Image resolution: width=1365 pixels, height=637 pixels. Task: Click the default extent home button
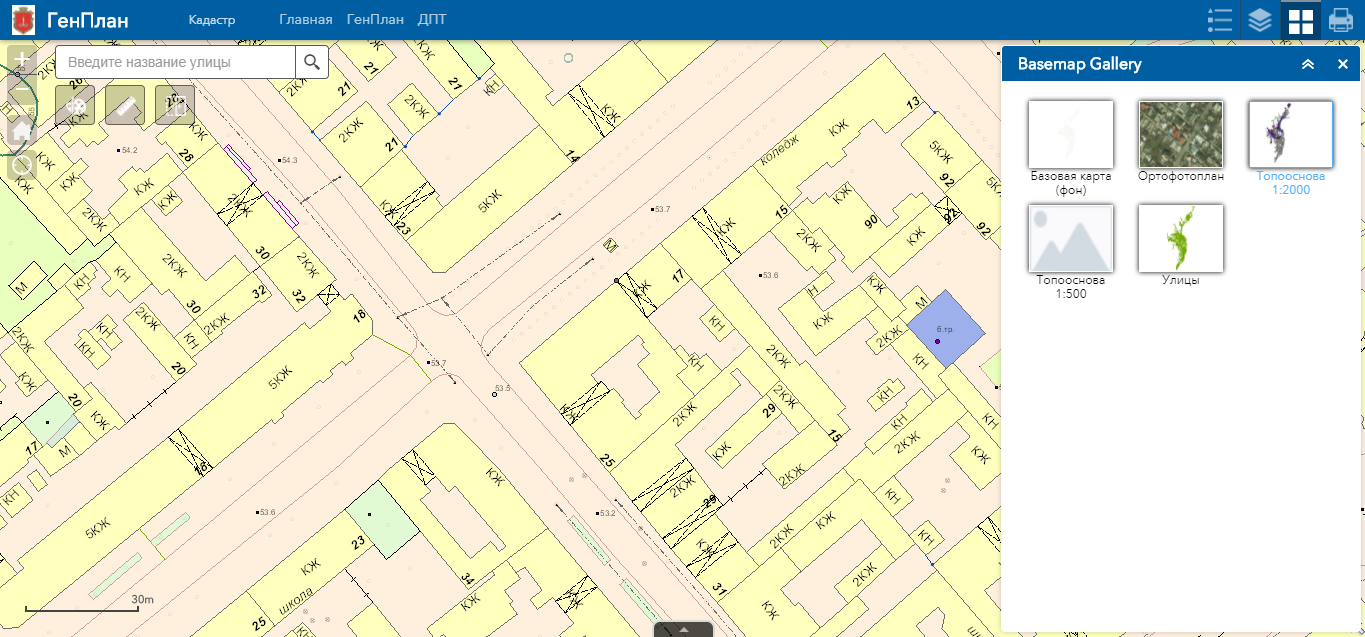click(21, 131)
